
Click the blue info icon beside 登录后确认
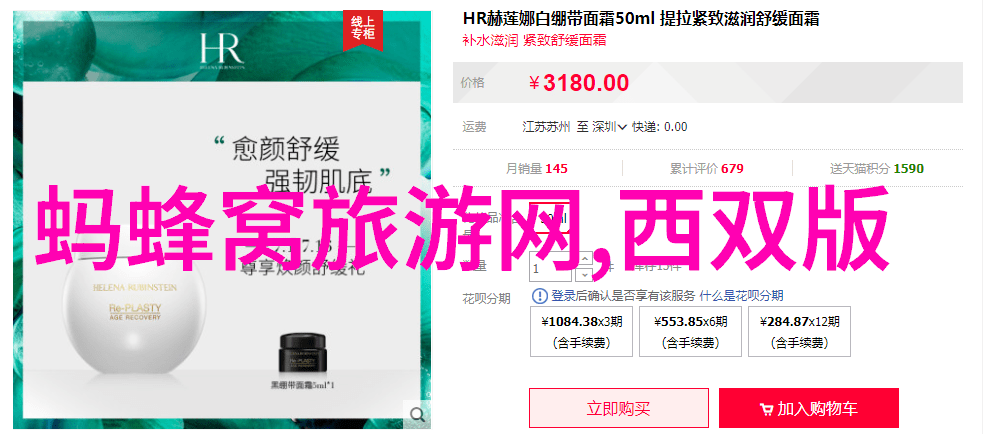coord(540,296)
